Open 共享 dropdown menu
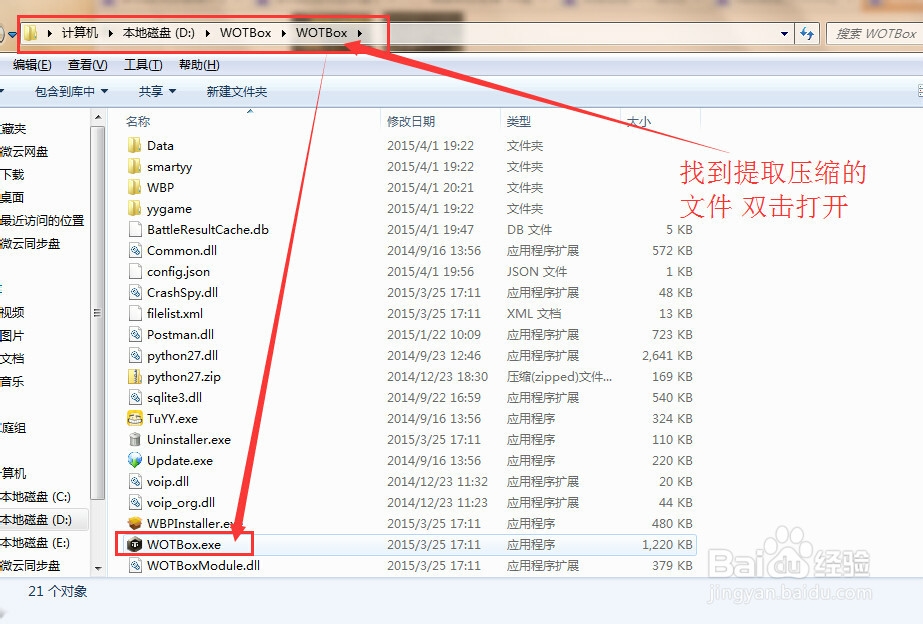 coord(157,91)
